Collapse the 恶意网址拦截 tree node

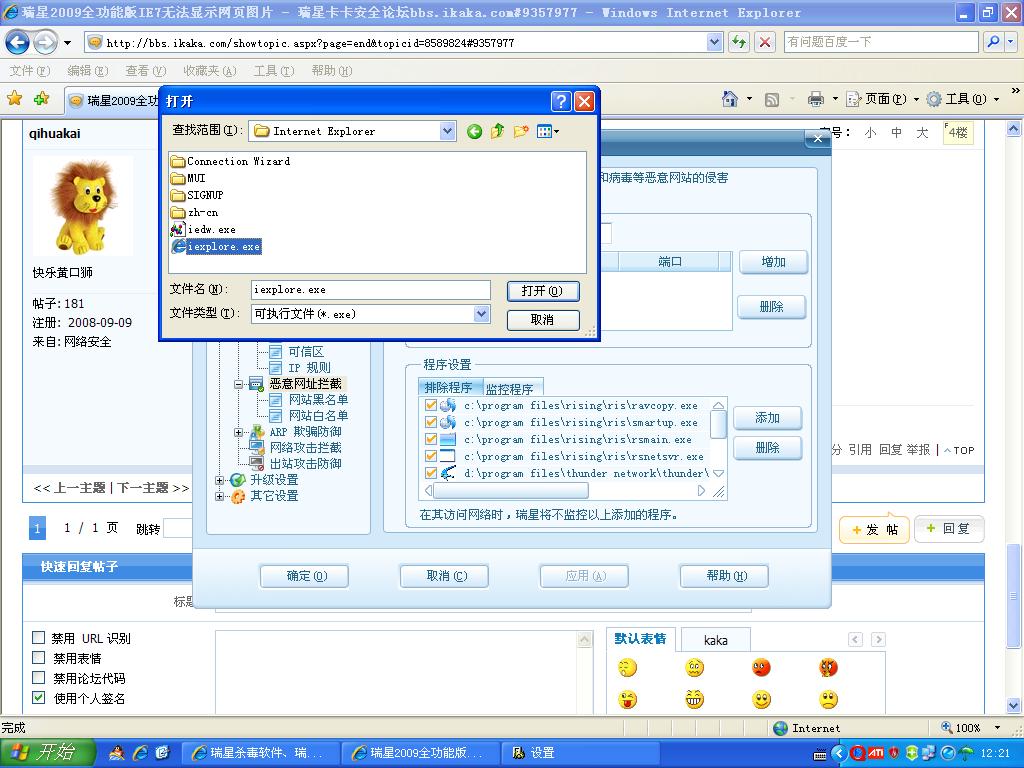[238, 384]
